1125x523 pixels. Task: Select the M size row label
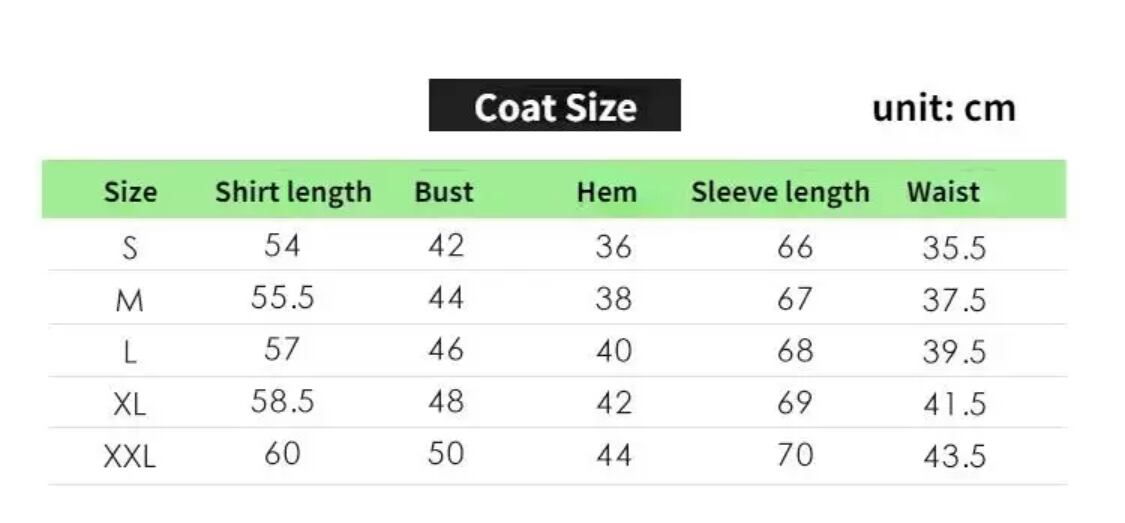pyautogui.click(x=130, y=300)
